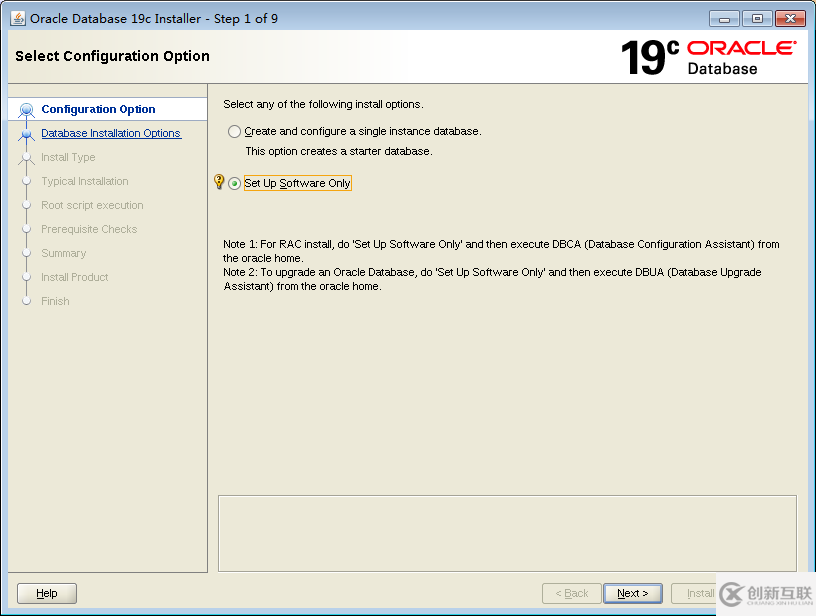Click the Root script execution step

[x=92, y=205]
